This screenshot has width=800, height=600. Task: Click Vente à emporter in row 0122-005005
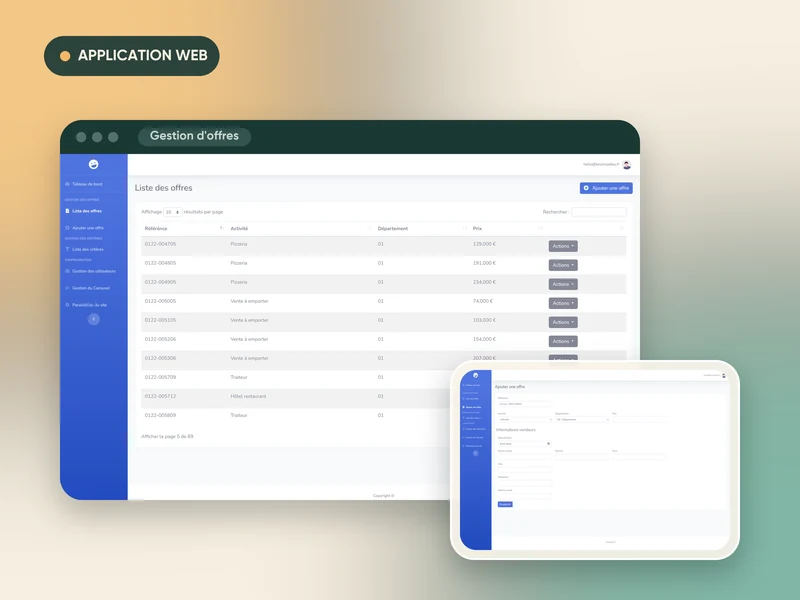[x=249, y=301]
